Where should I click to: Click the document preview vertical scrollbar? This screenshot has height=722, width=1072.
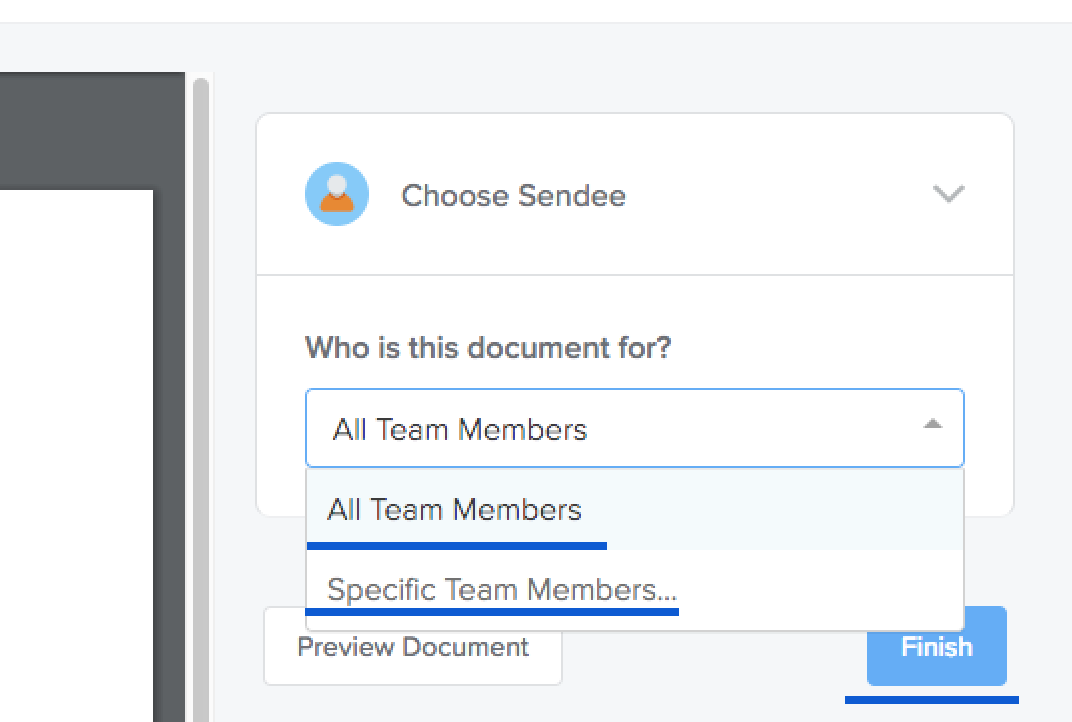pyautogui.click(x=200, y=400)
